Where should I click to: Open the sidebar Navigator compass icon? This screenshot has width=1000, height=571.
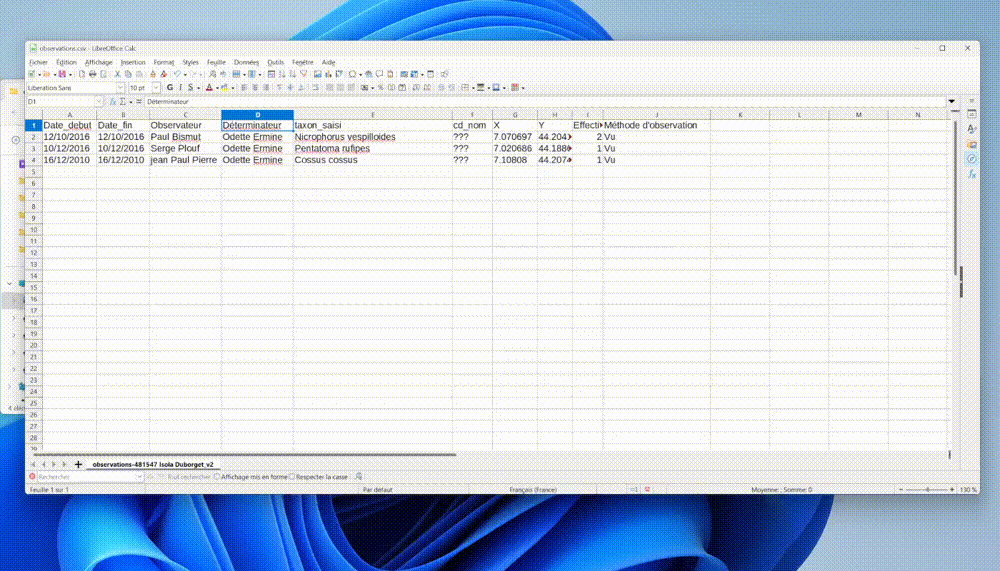971,159
